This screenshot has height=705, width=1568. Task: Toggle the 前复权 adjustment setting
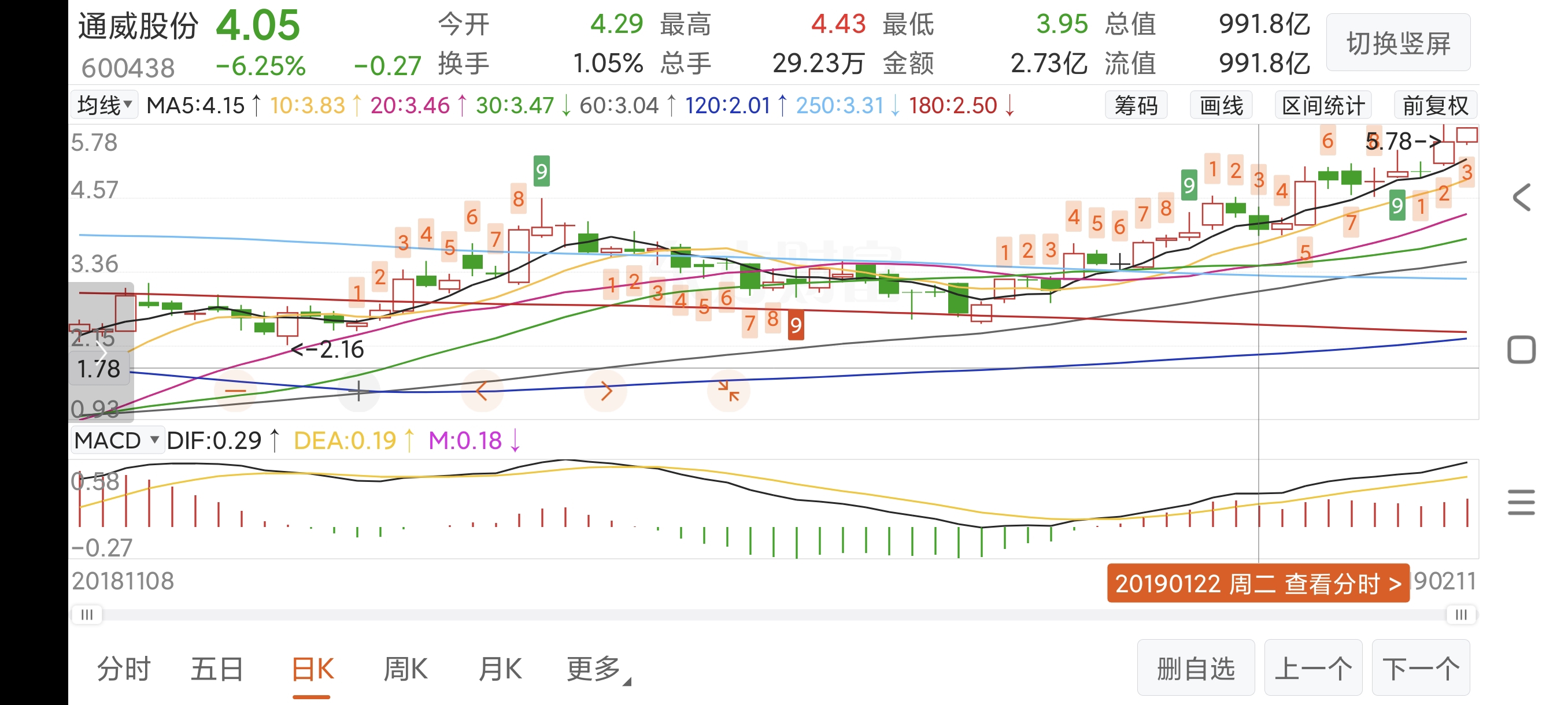[x=1435, y=105]
